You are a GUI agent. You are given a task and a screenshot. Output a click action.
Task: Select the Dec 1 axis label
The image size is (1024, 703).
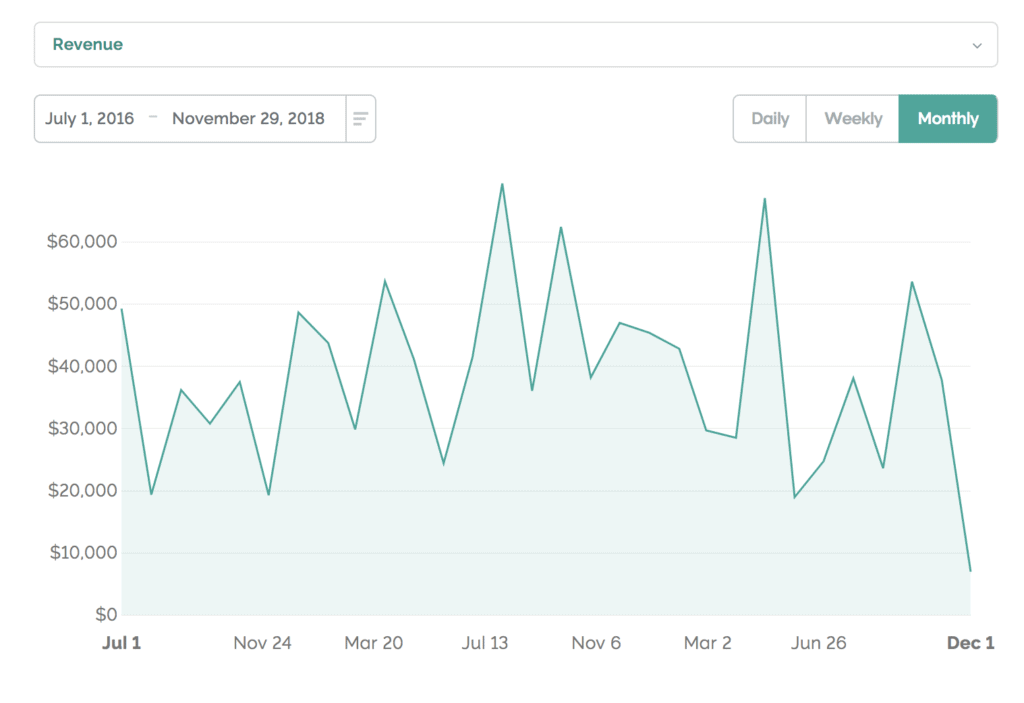pos(970,643)
